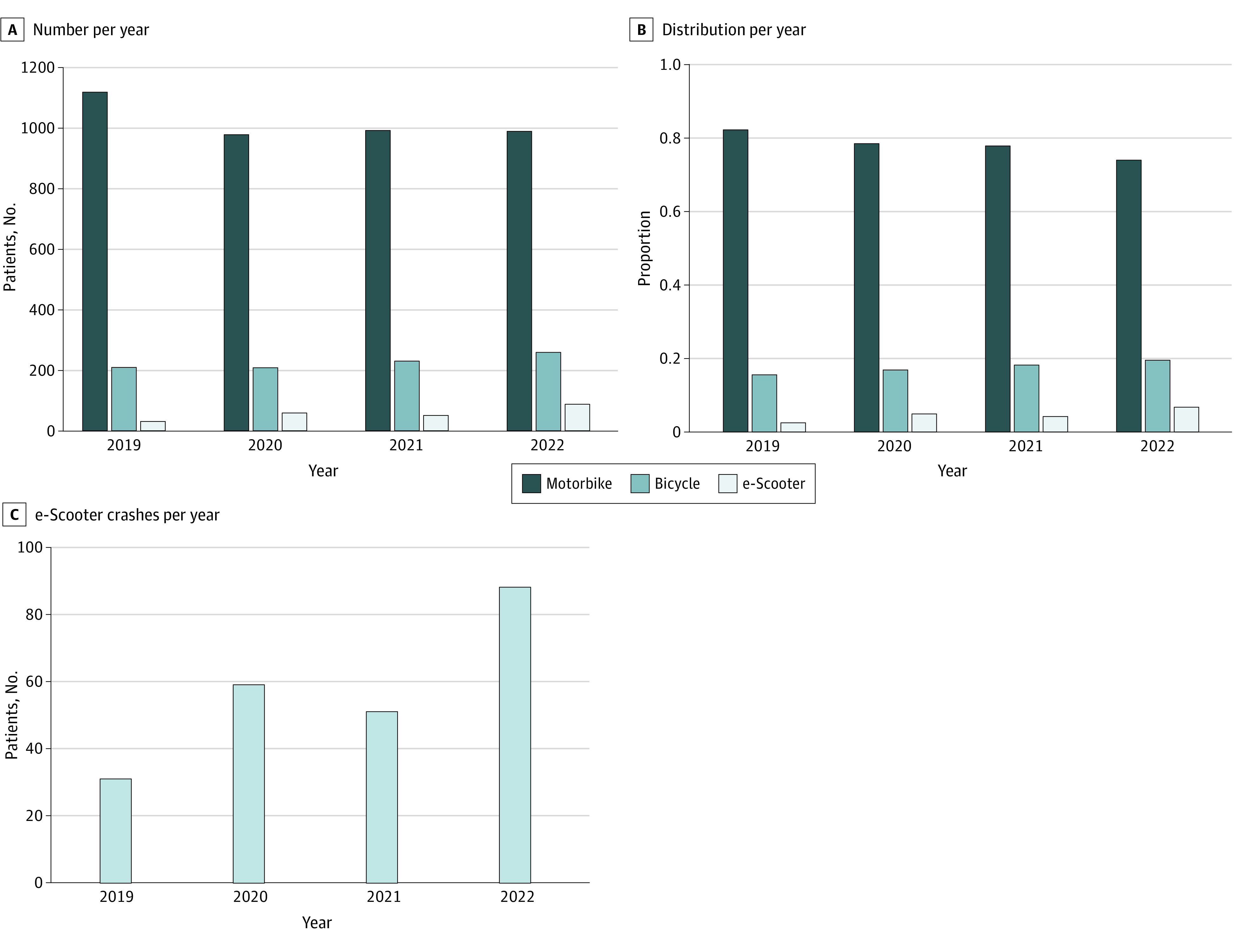Screen dimensions: 1235x952
Task: Click the panel A letter box
Action: 12,30
